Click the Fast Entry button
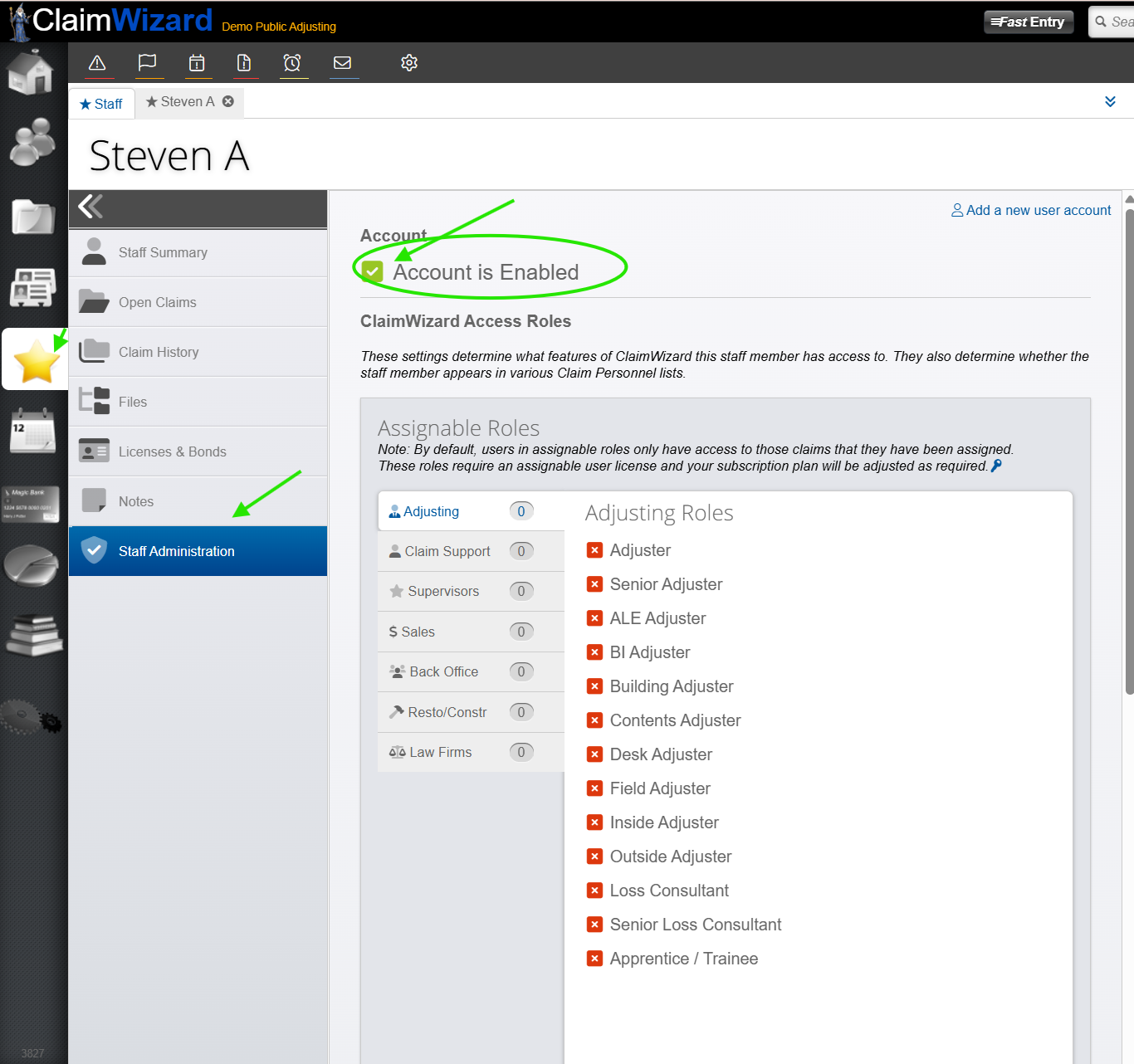 pyautogui.click(x=1029, y=22)
